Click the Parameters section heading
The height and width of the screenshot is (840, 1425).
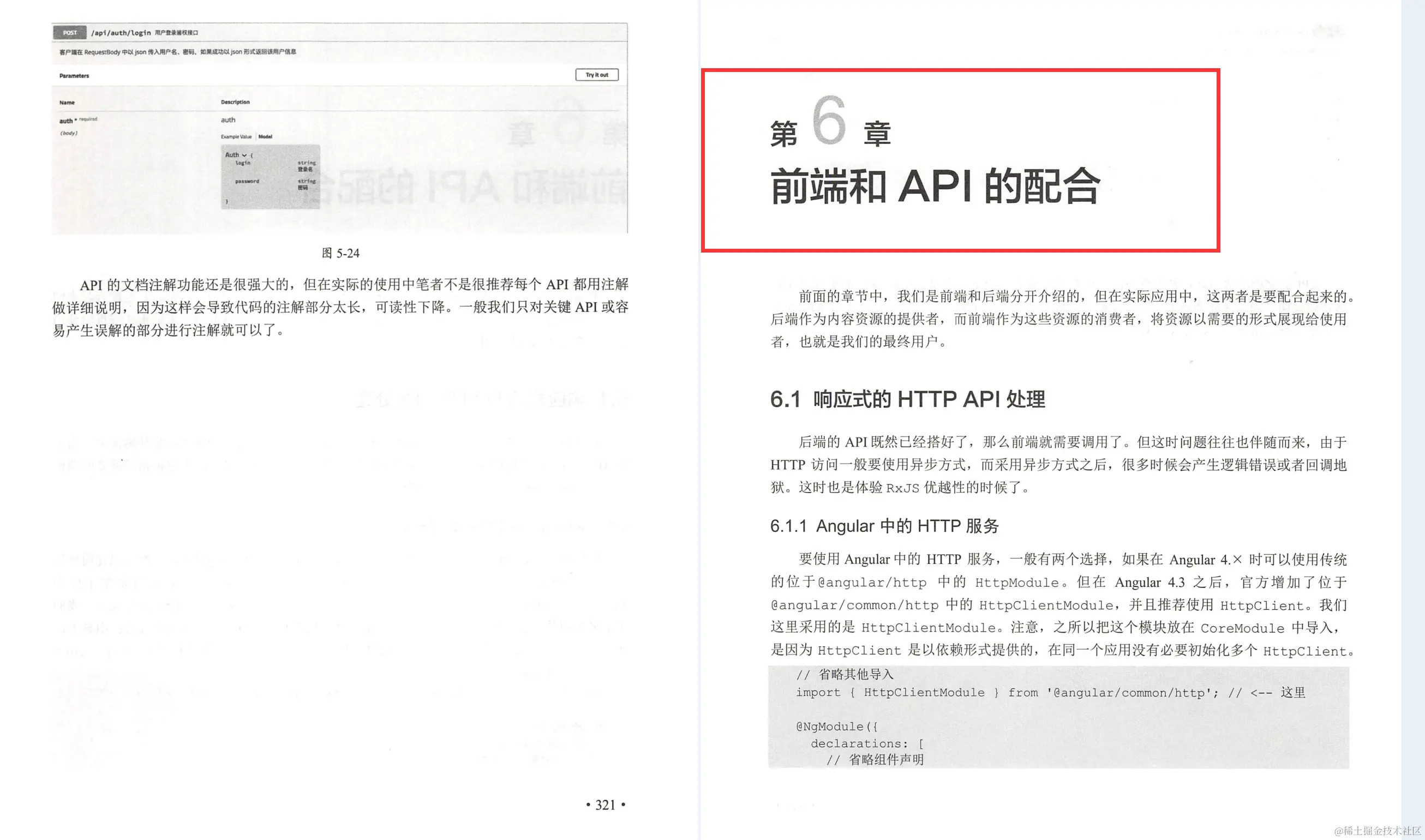pos(74,75)
